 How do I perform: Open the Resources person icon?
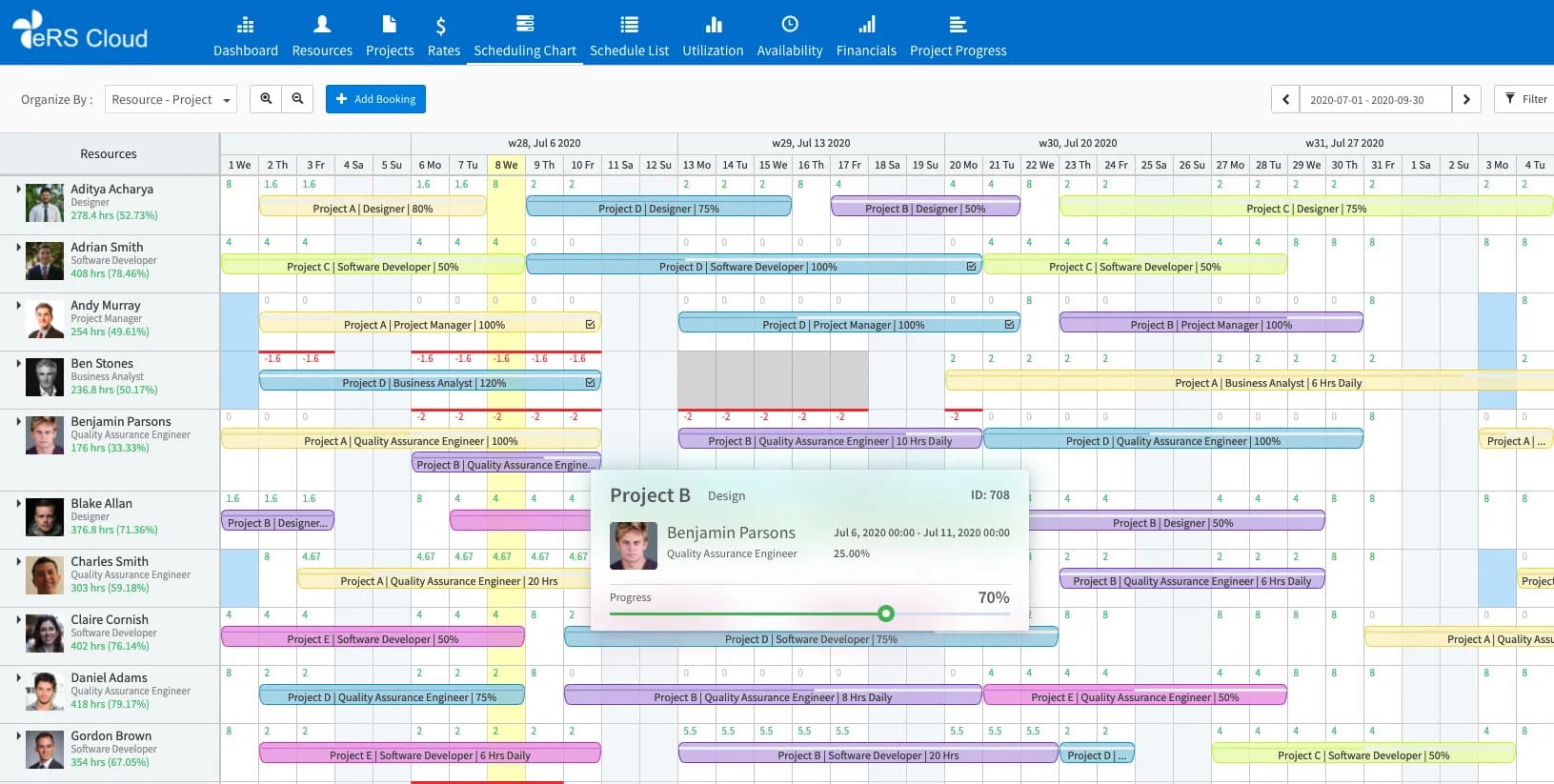[x=322, y=24]
